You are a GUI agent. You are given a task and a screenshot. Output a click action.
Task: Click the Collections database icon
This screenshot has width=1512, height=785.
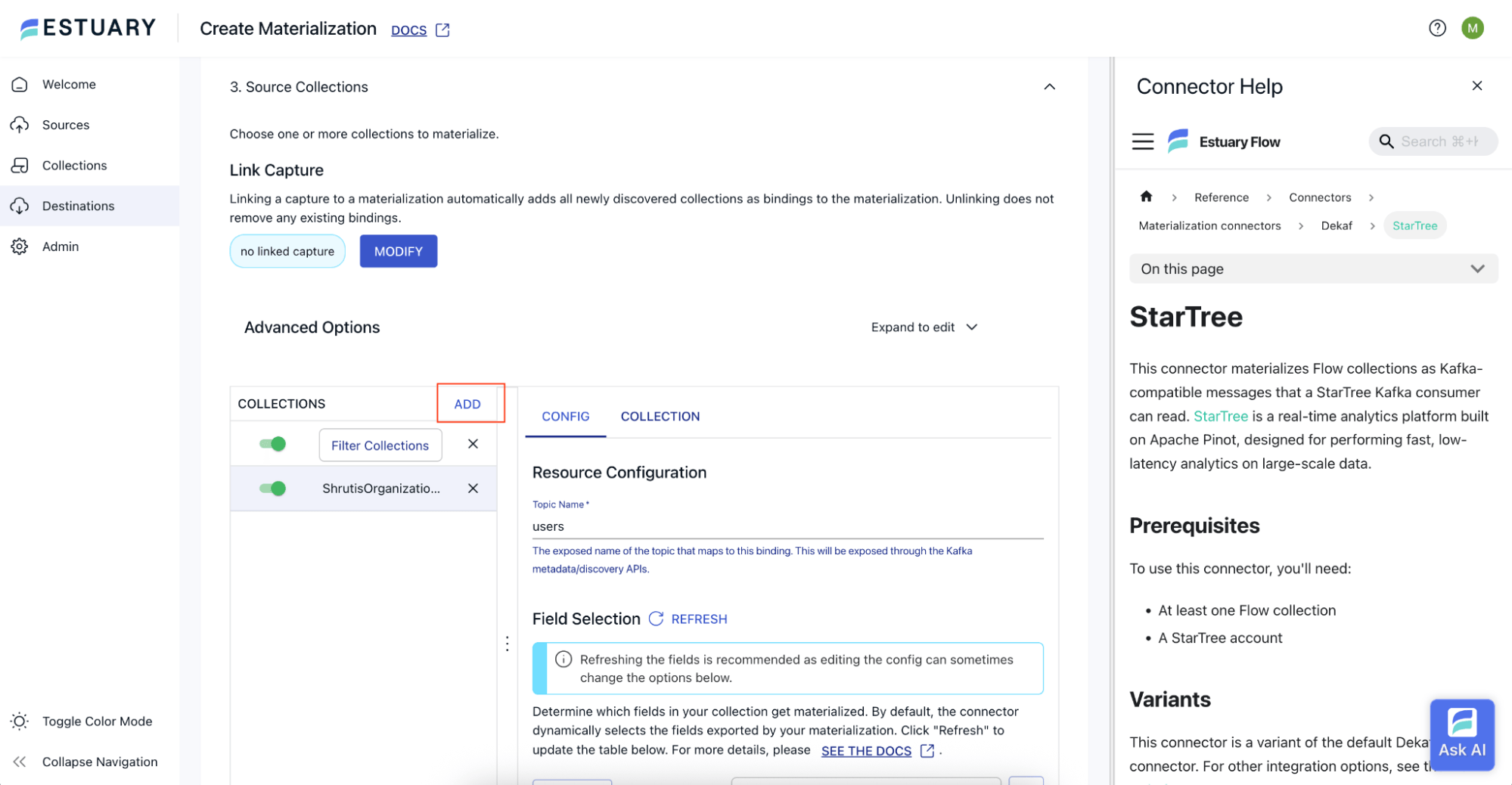(x=20, y=165)
